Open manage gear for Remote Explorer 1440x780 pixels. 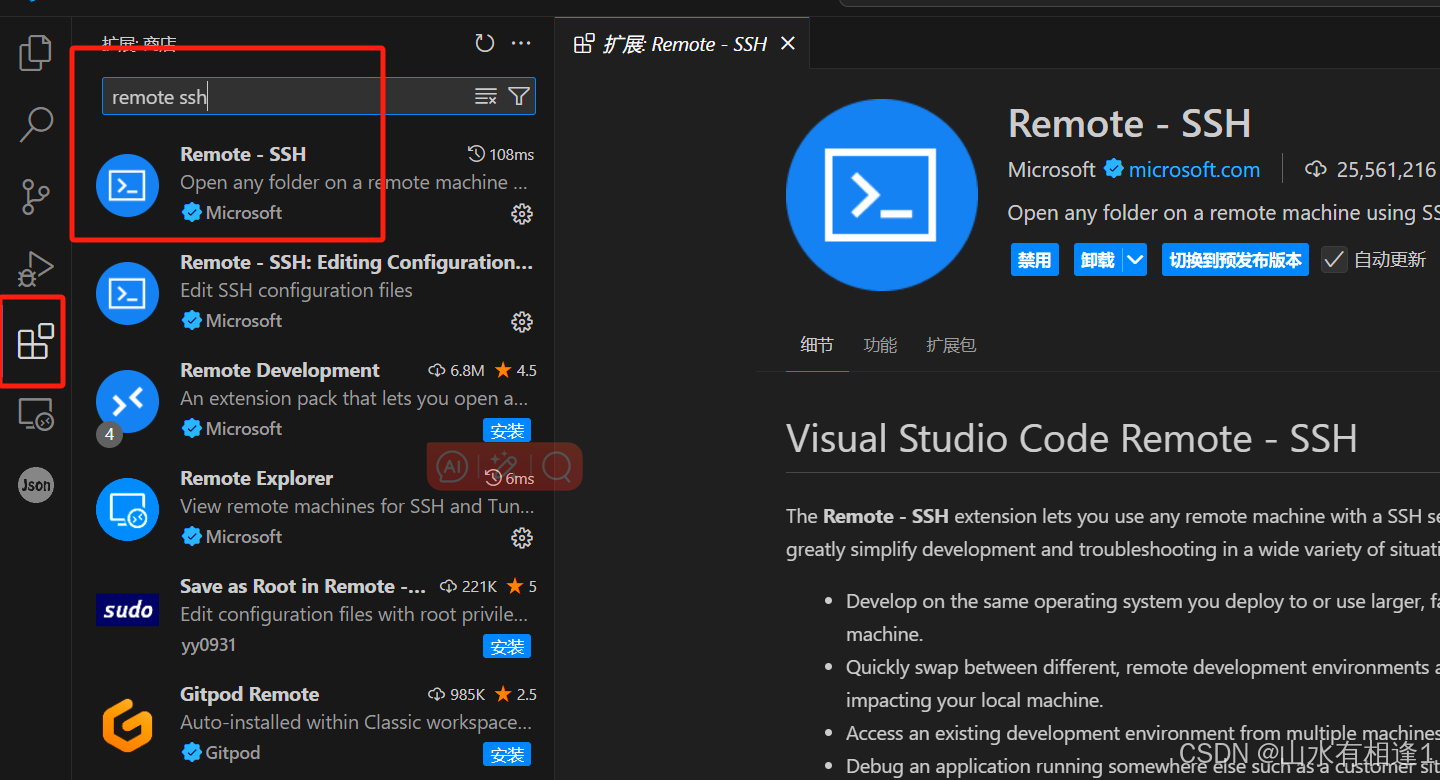(521, 538)
